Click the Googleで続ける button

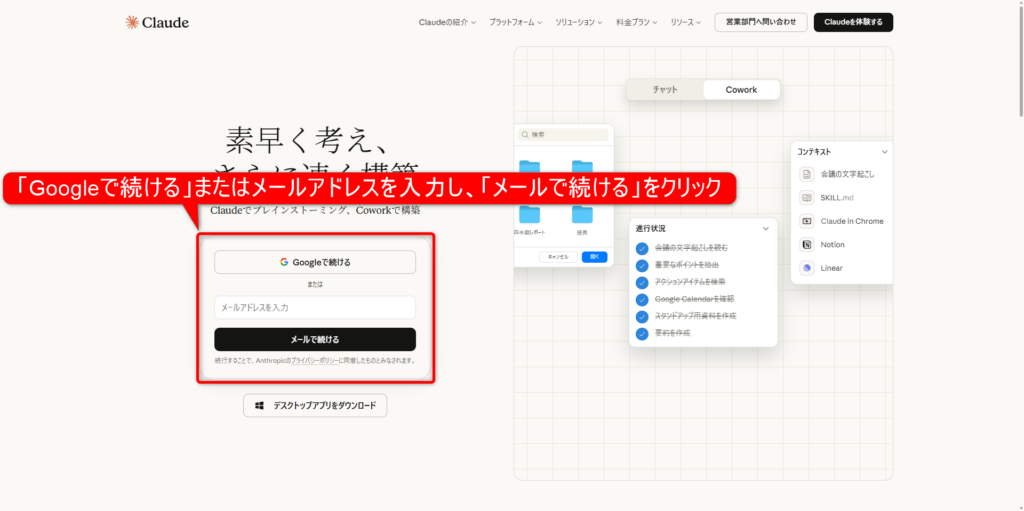coord(315,262)
